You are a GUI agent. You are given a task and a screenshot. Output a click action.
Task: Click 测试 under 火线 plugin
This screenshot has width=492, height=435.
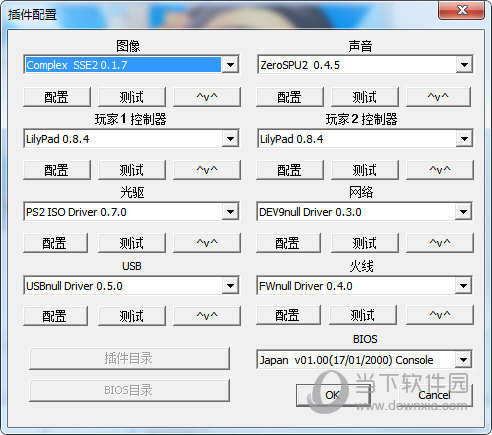[363, 315]
